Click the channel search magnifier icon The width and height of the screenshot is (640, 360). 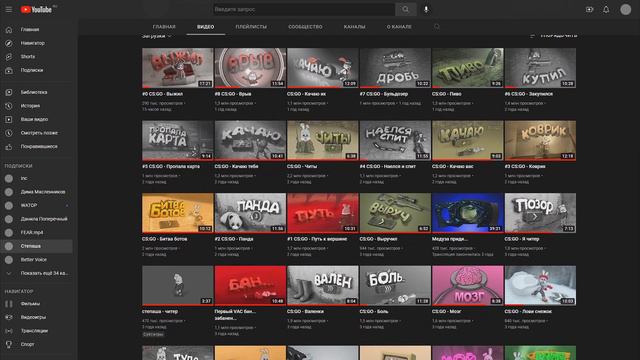coord(437,27)
